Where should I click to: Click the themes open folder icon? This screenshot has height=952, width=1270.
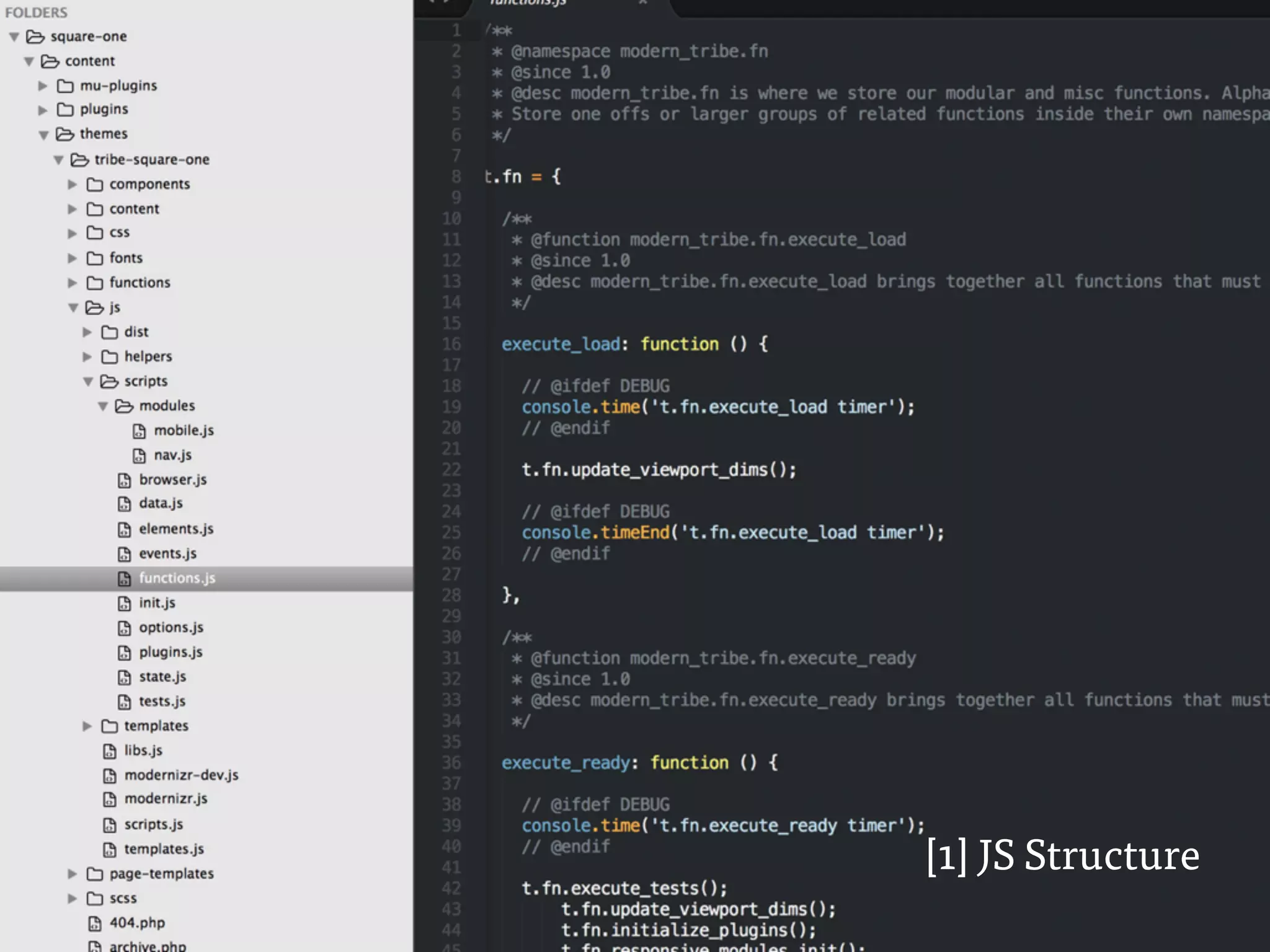pyautogui.click(x=65, y=134)
